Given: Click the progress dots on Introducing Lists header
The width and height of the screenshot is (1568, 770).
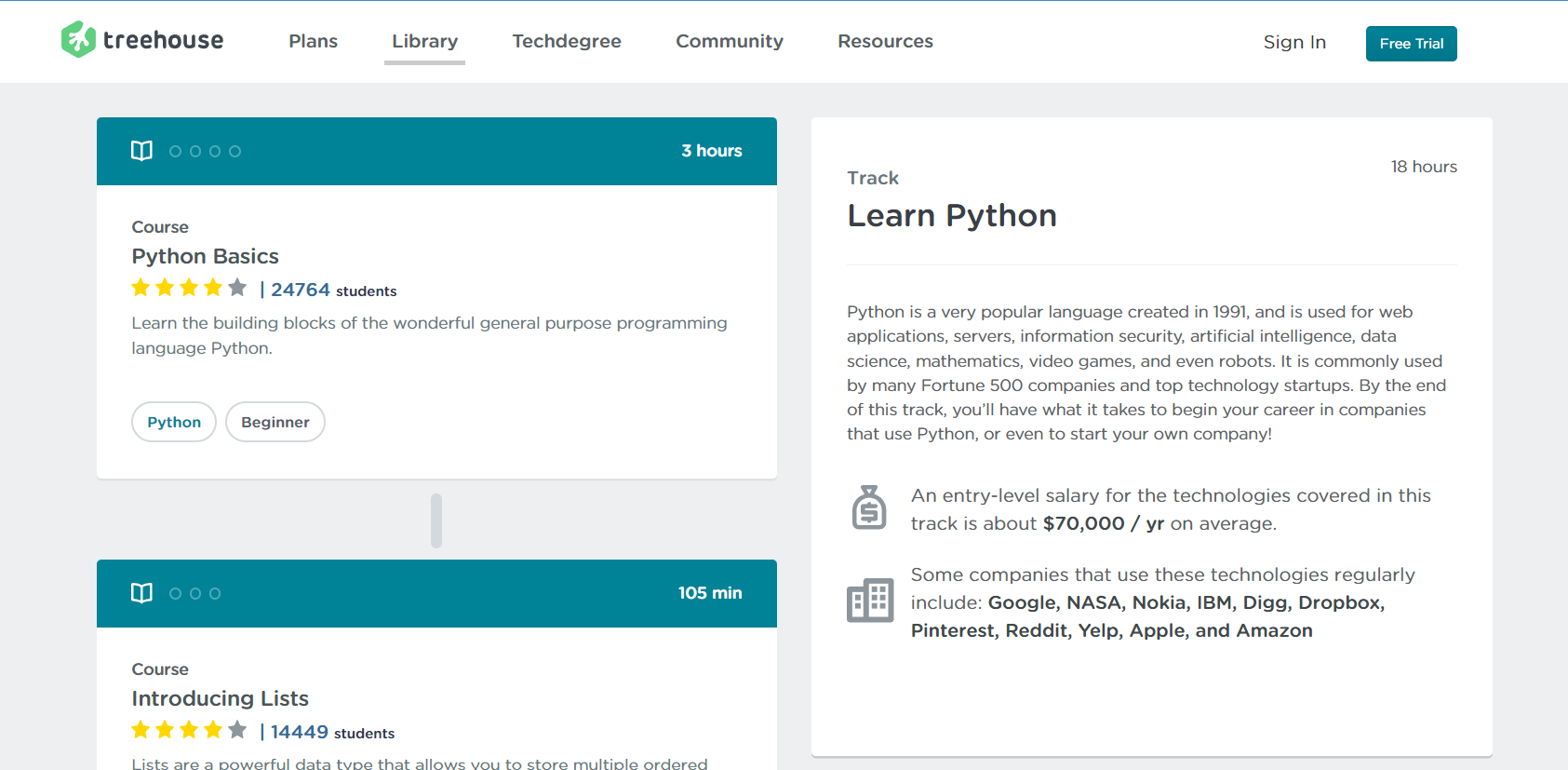Looking at the screenshot, I should tap(195, 593).
